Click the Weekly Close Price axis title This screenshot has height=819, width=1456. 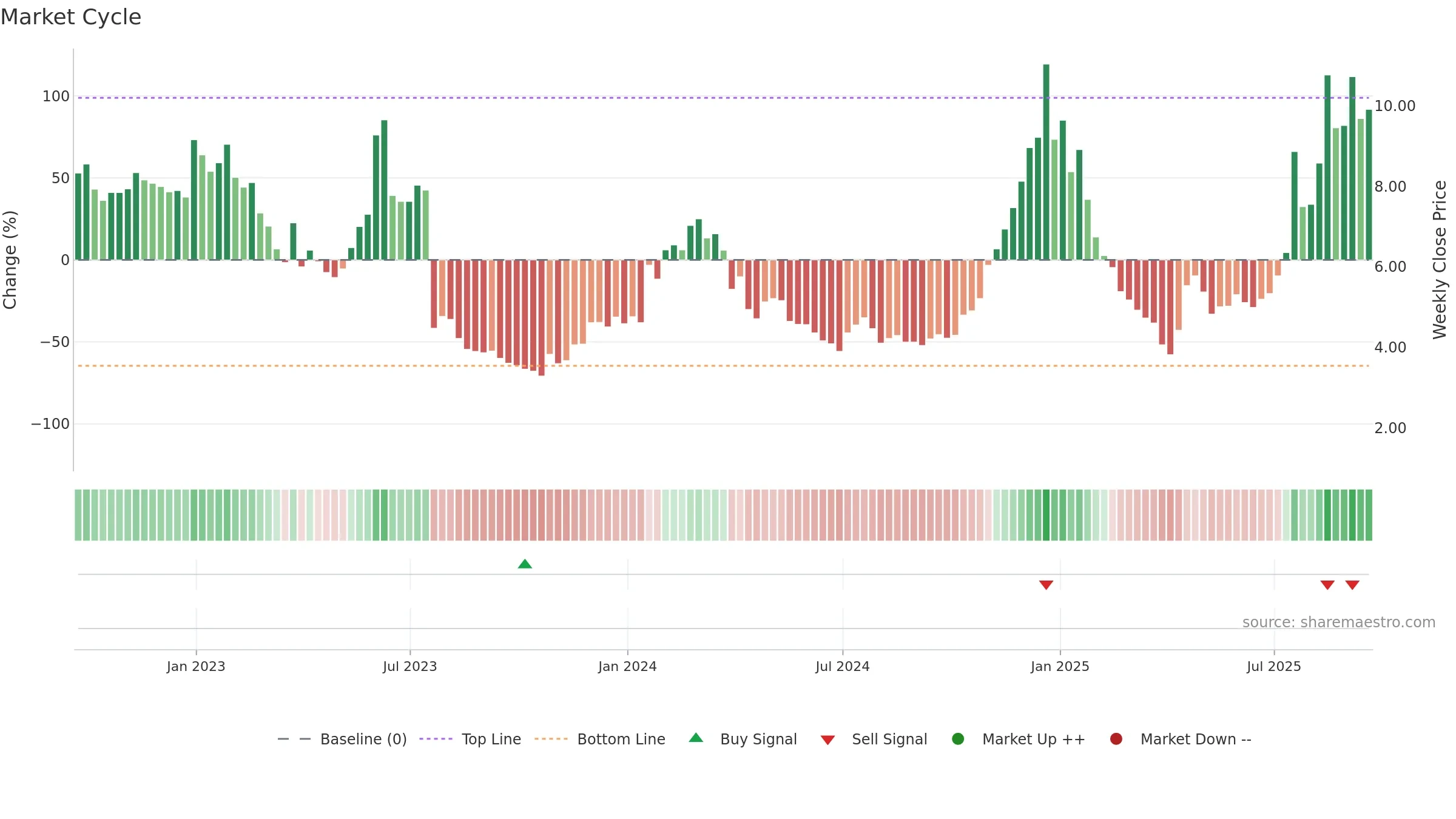pyautogui.click(x=1440, y=260)
